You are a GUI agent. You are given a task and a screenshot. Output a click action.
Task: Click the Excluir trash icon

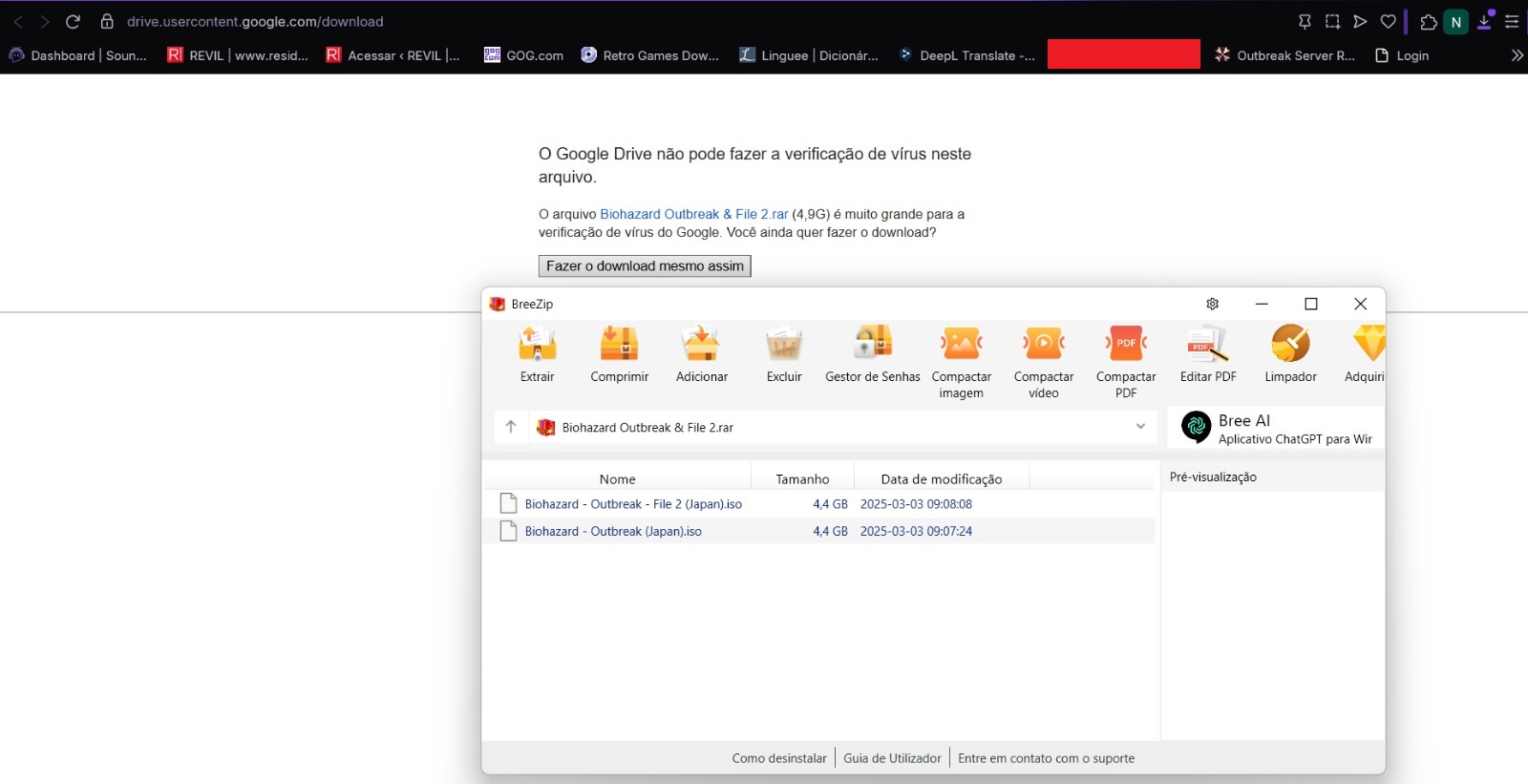point(783,345)
